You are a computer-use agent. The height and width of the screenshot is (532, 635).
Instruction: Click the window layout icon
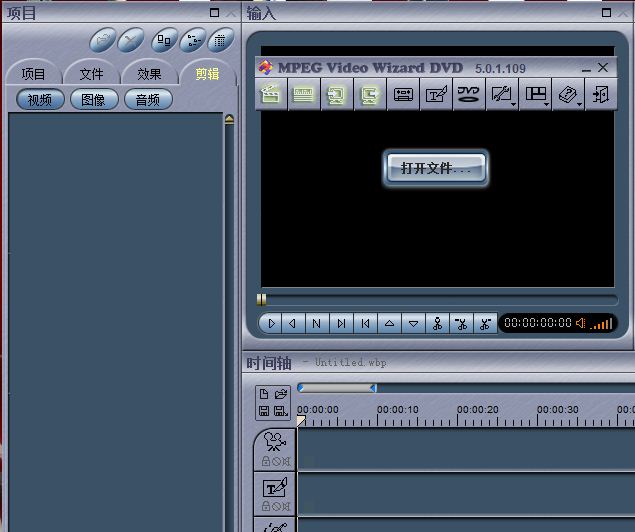point(535,95)
